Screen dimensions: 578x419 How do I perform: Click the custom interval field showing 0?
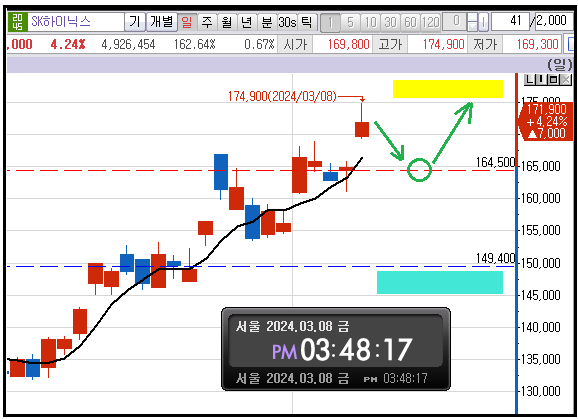[454, 21]
